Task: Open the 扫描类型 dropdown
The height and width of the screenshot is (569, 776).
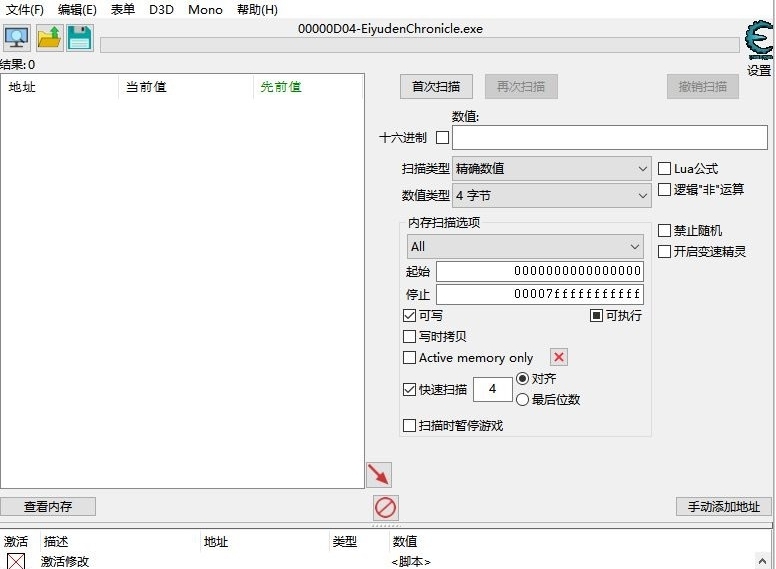Action: click(551, 169)
